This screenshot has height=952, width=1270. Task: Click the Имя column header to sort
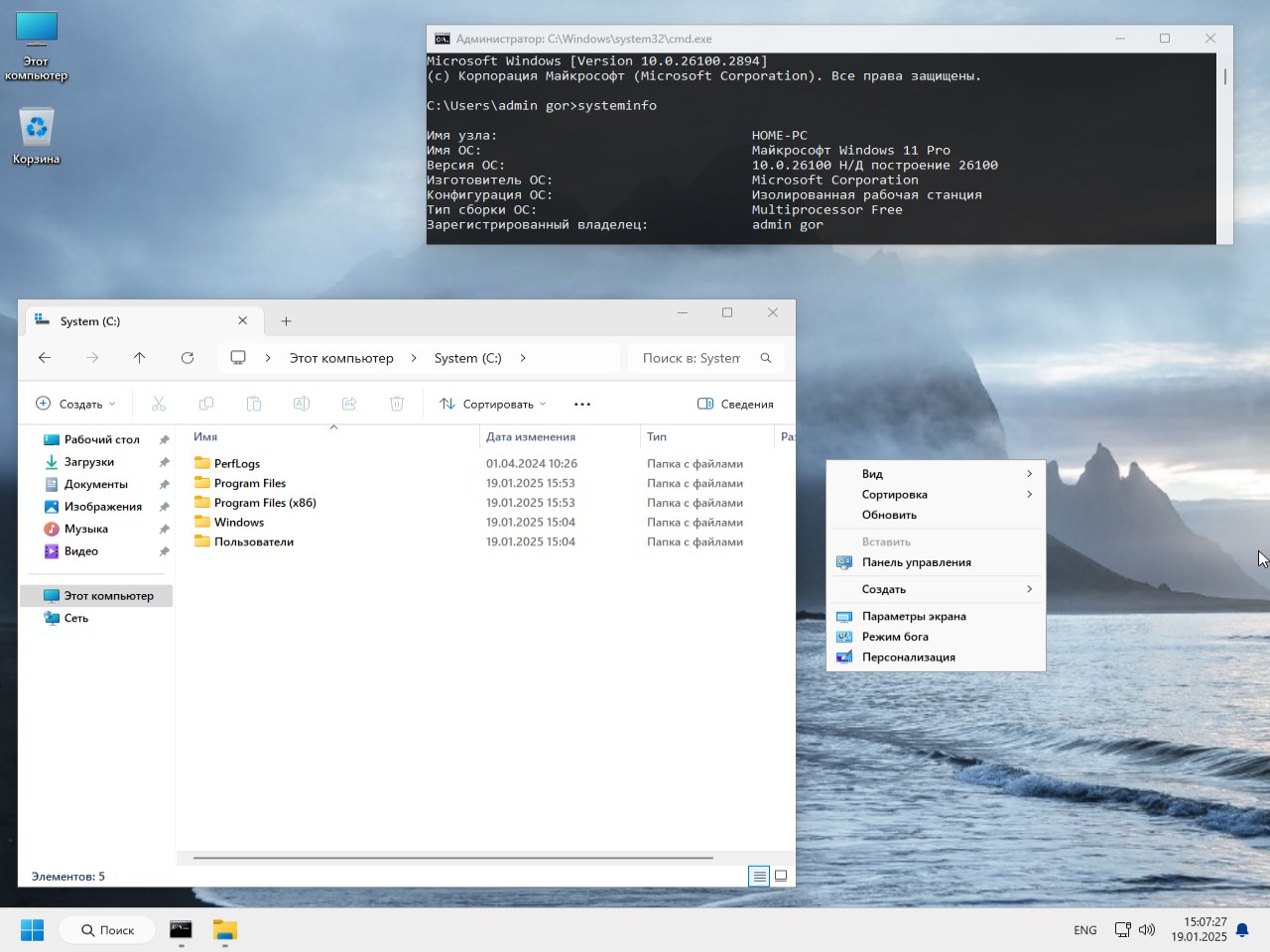click(205, 436)
